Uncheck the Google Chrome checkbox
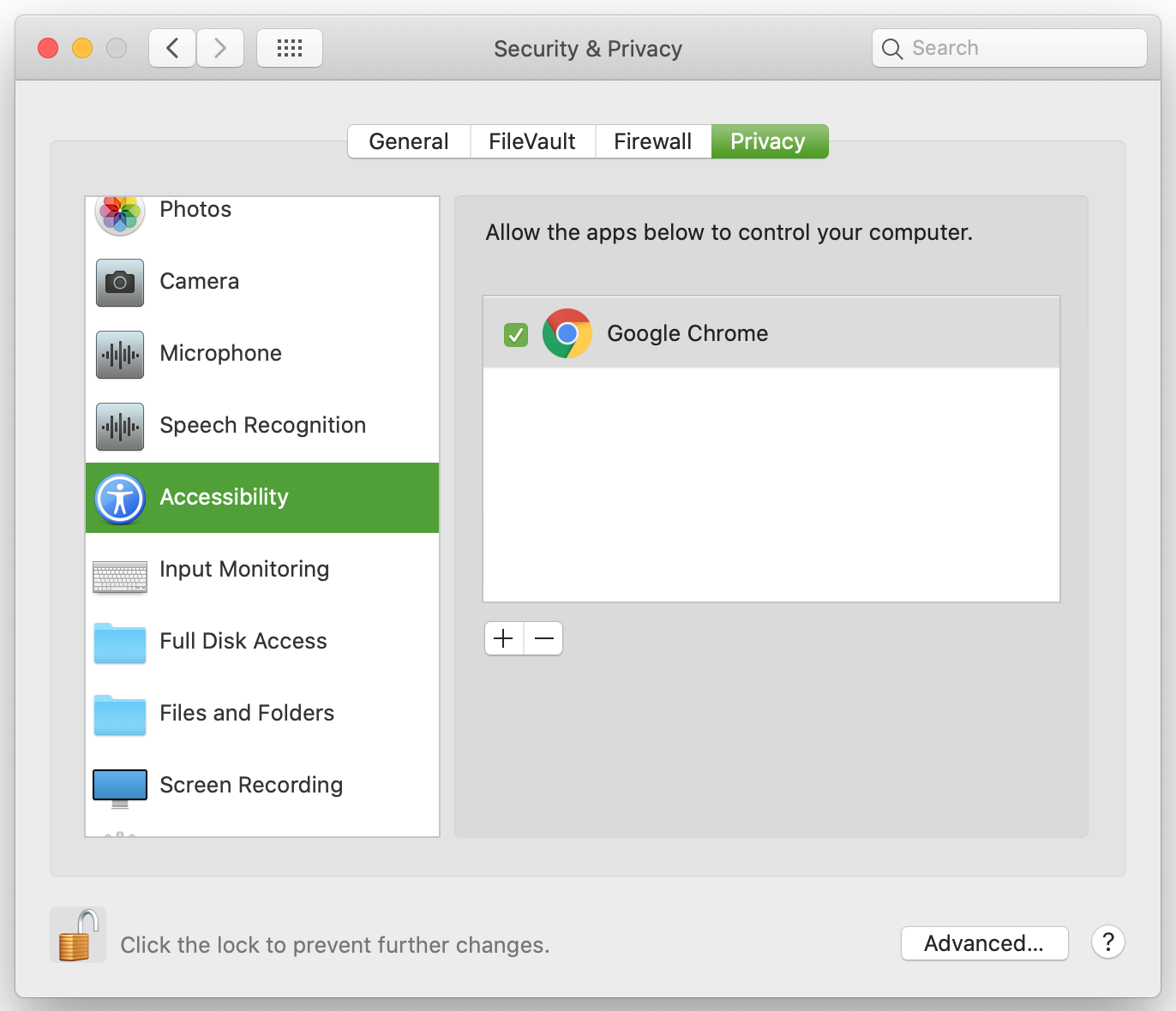The height and width of the screenshot is (1011, 1176). tap(516, 334)
